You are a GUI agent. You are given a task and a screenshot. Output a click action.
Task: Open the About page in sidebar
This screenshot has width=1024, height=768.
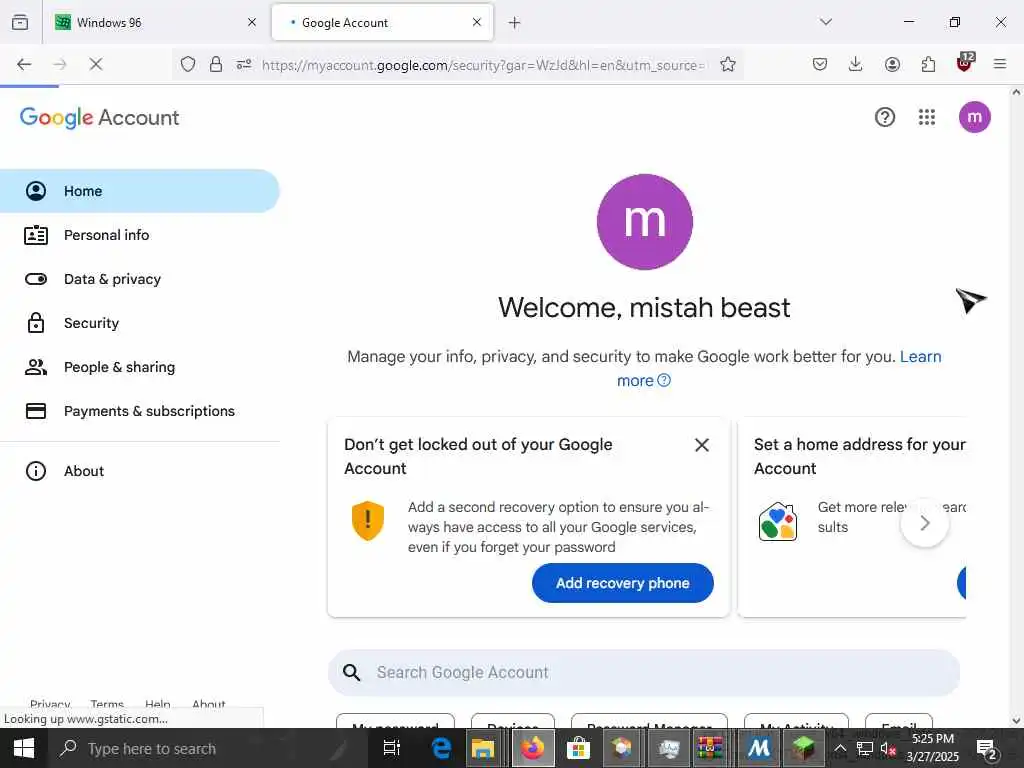[x=140, y=471]
